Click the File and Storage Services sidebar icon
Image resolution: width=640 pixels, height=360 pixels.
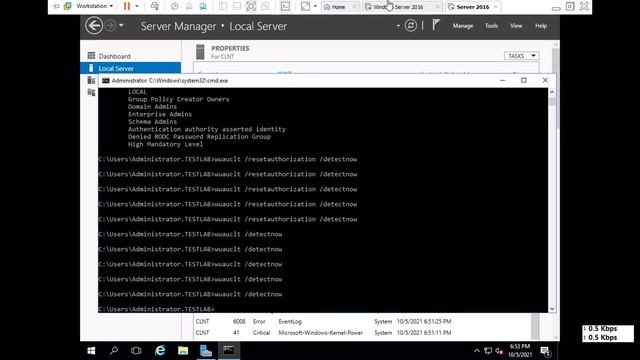pyautogui.click(x=91, y=93)
